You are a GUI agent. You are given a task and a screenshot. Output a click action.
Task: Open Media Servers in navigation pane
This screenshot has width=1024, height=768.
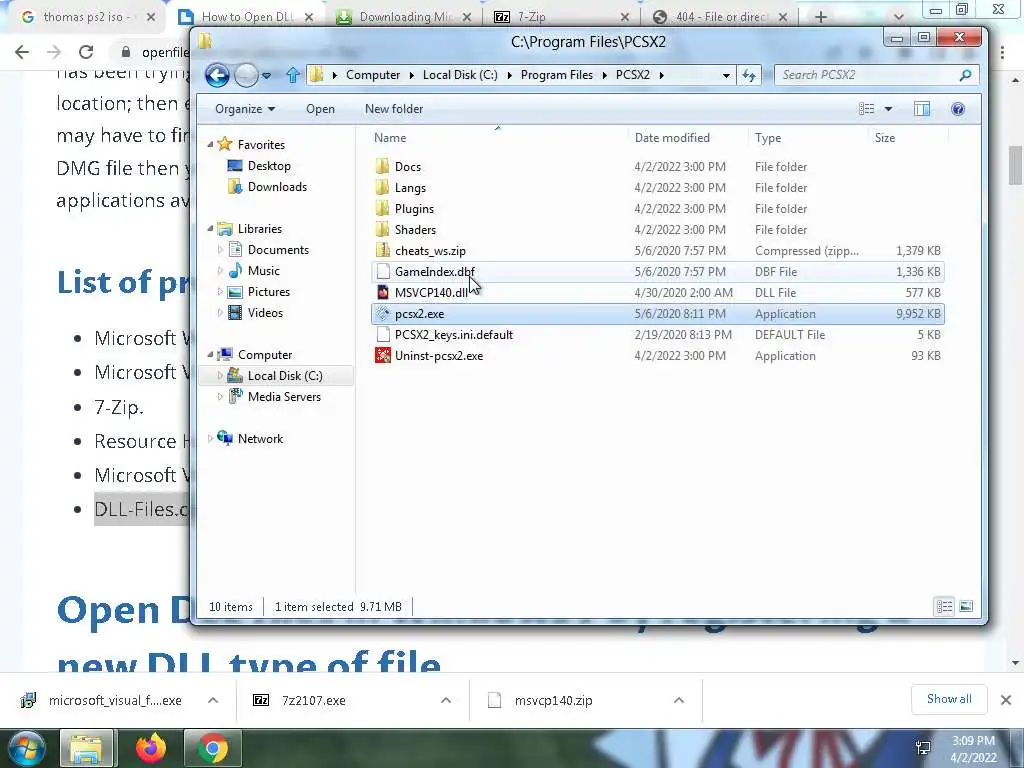(284, 396)
